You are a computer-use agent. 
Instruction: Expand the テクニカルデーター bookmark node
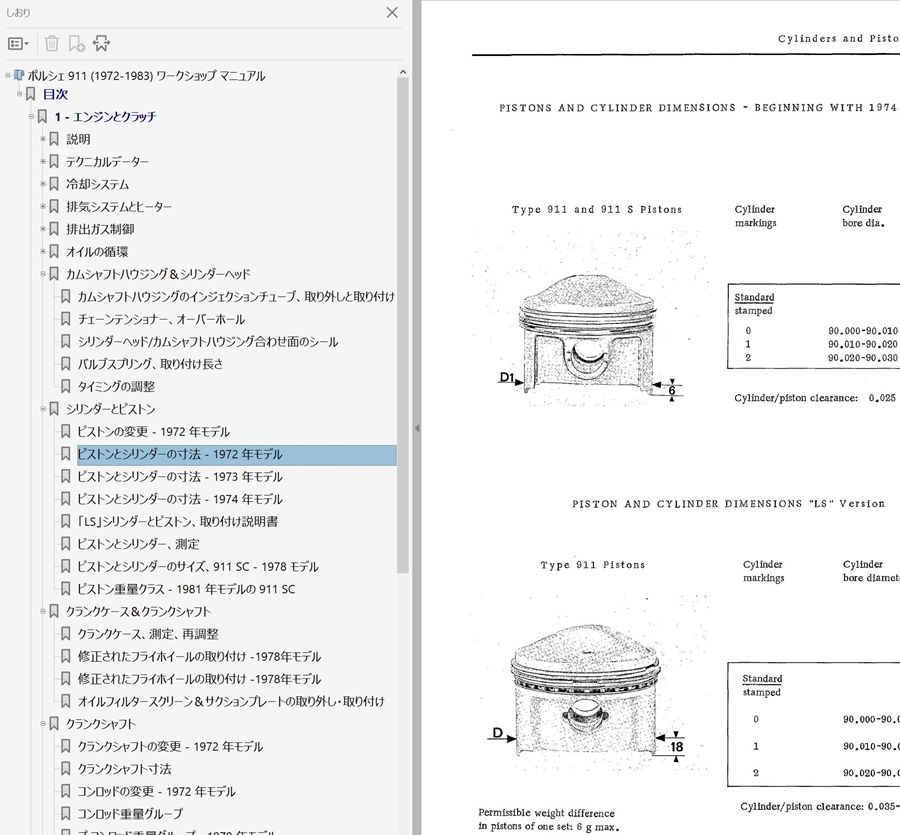pyautogui.click(x=42, y=162)
